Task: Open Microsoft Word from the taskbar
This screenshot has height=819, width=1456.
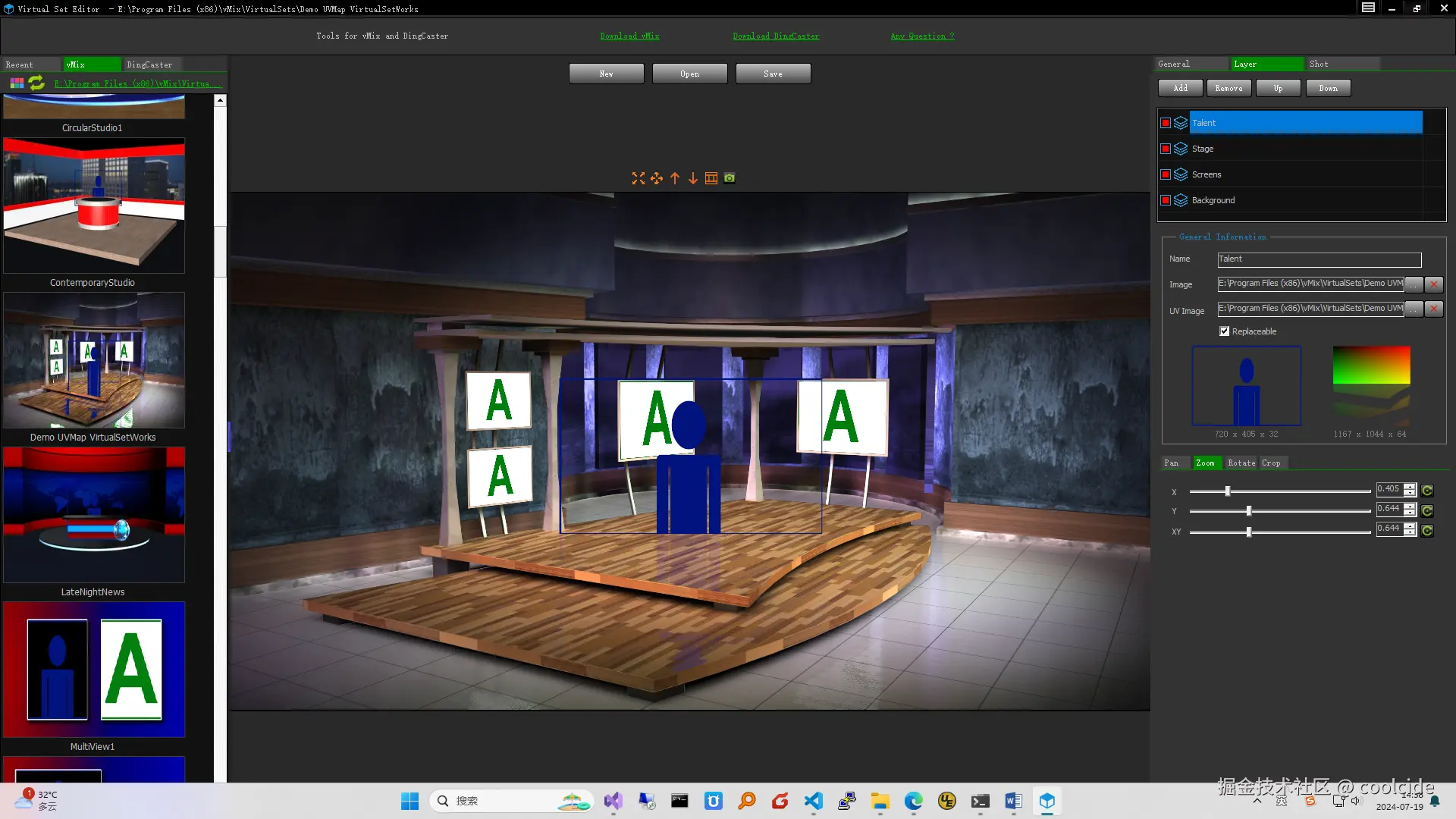Action: 1013,801
